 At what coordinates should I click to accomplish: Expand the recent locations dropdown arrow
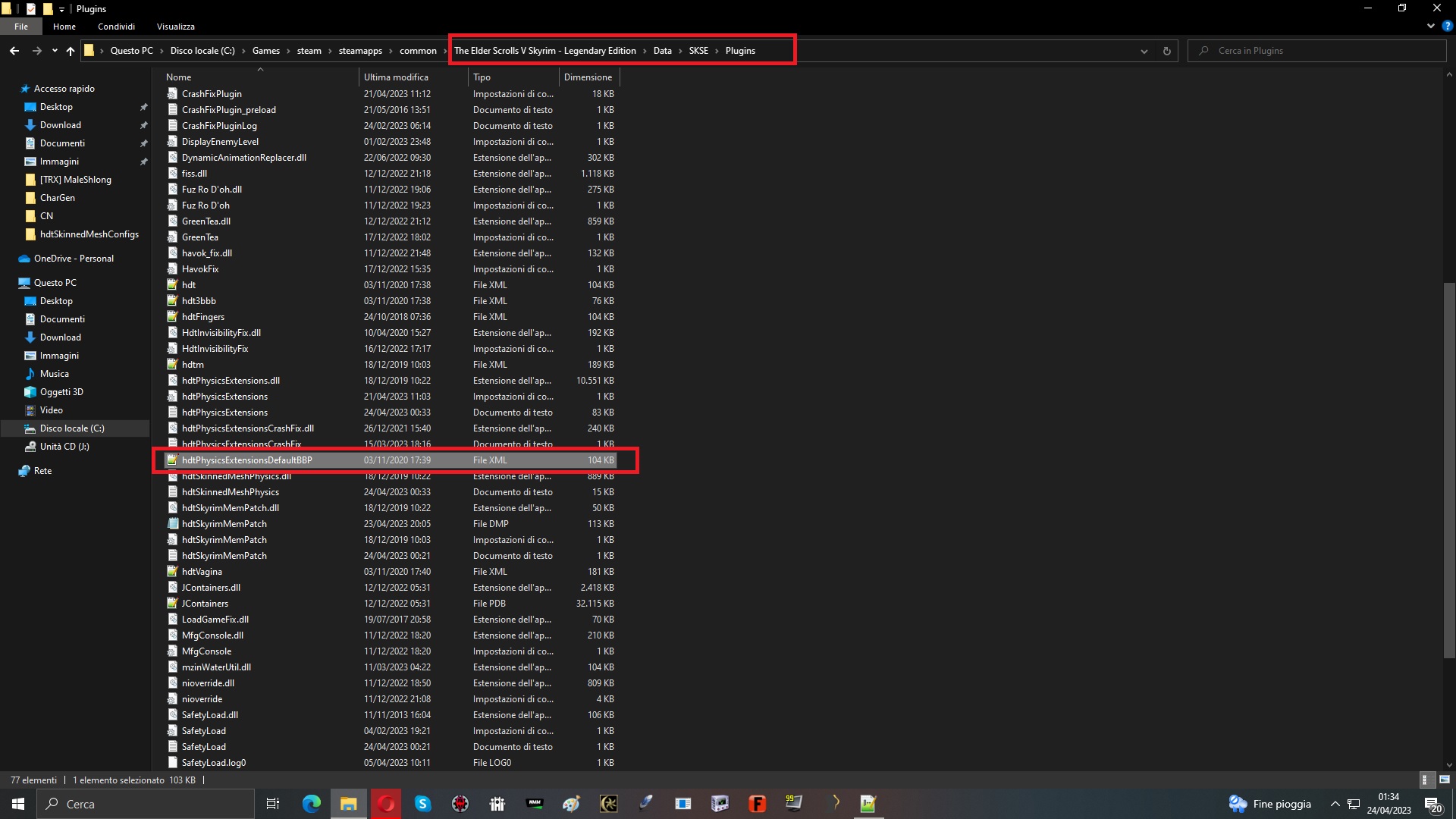coord(55,51)
